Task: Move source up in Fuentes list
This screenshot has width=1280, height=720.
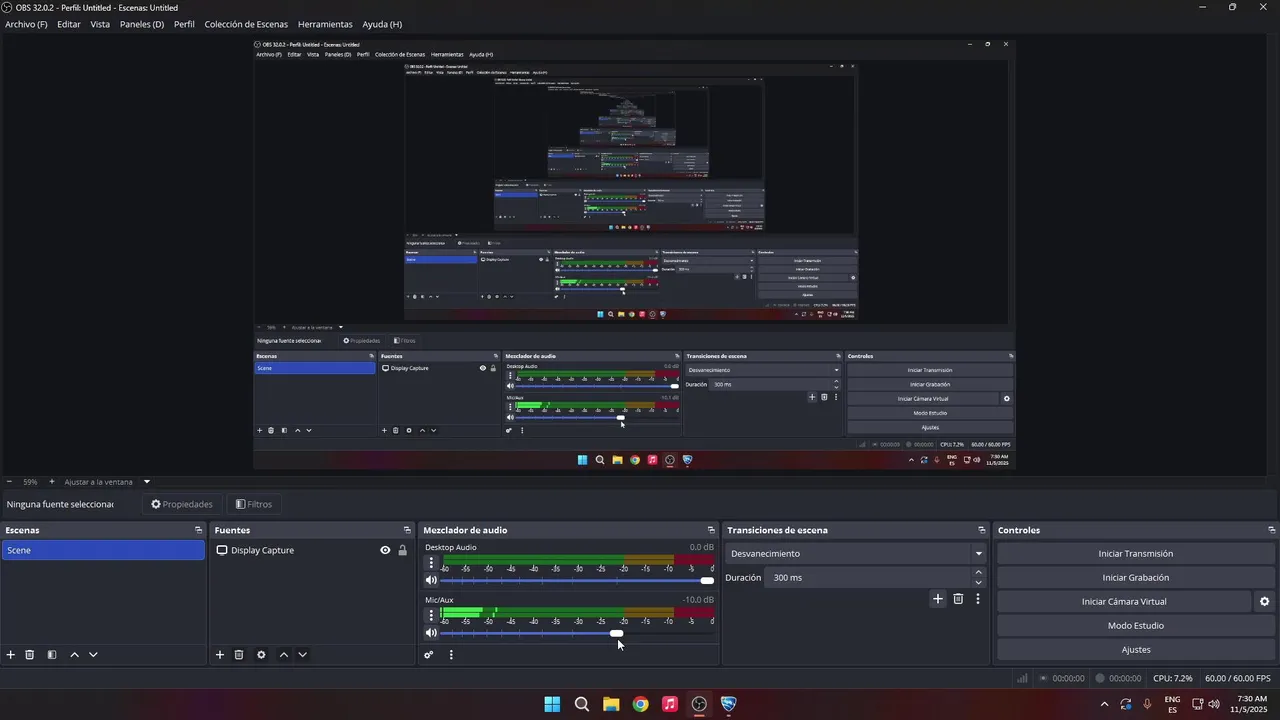Action: point(283,655)
